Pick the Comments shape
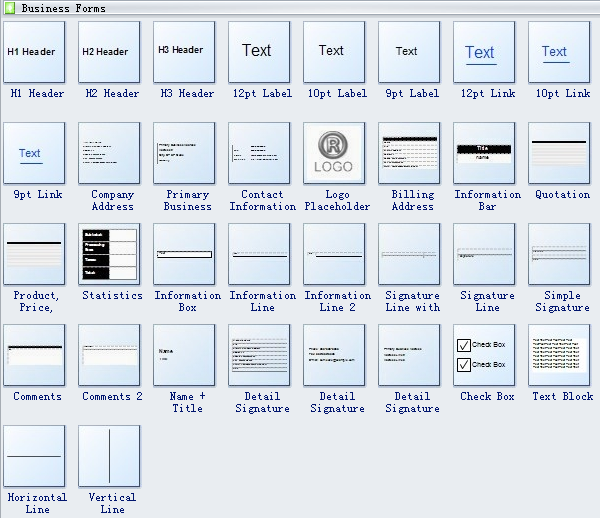This screenshot has height=518, width=600. tap(34, 355)
